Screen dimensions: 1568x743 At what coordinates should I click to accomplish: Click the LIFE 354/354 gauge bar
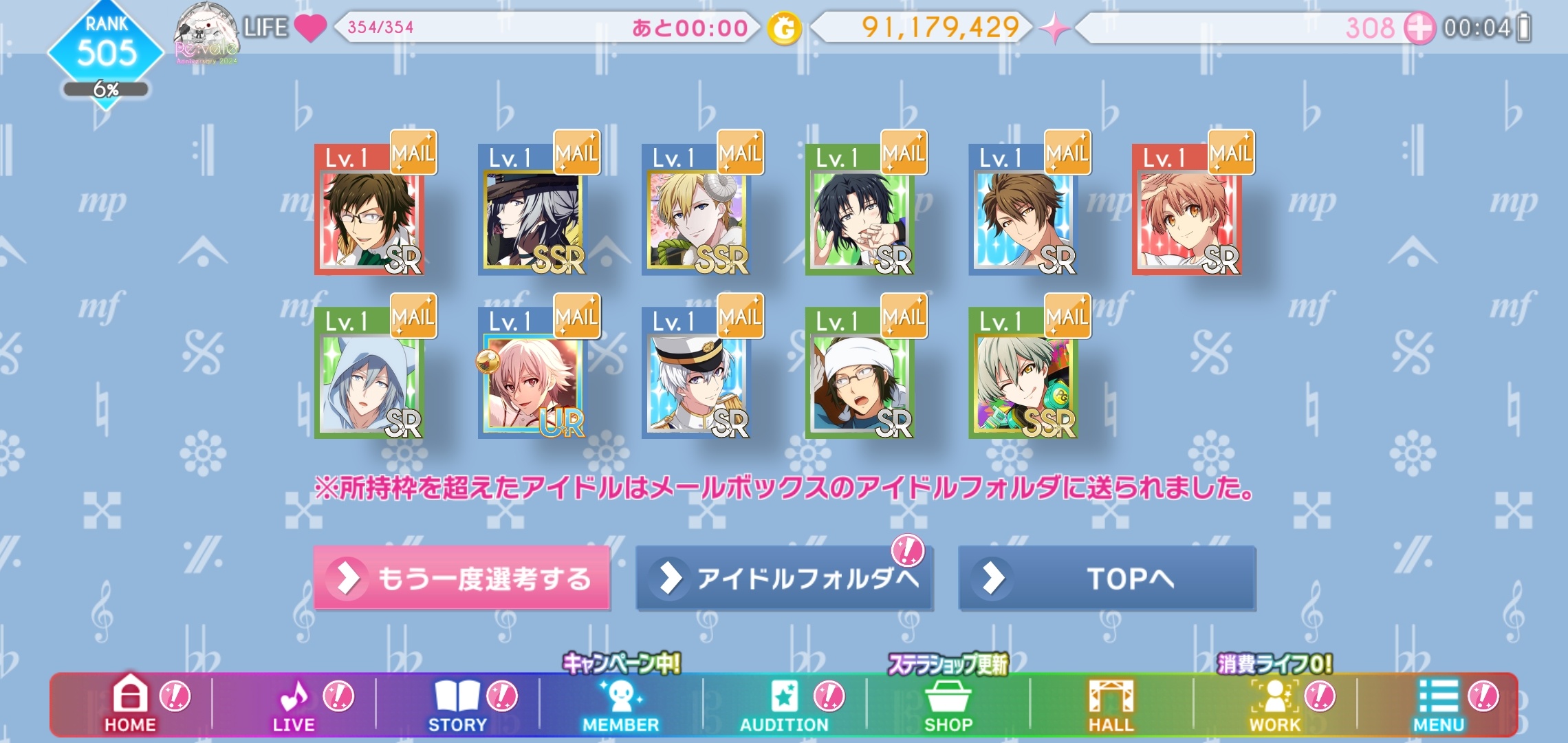pyautogui.click(x=547, y=28)
